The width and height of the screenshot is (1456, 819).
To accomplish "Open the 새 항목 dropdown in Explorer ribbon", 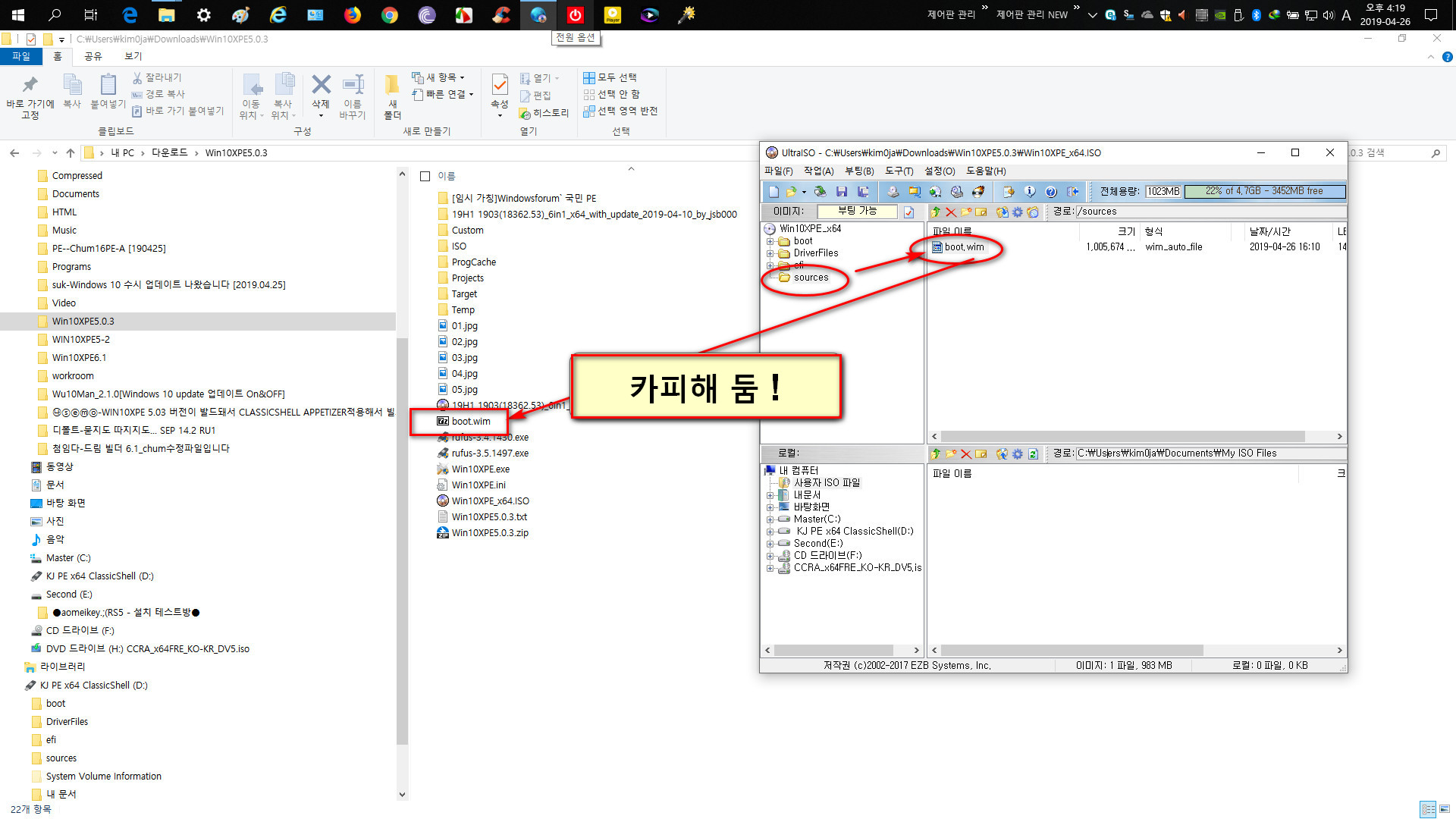I will 438,77.
